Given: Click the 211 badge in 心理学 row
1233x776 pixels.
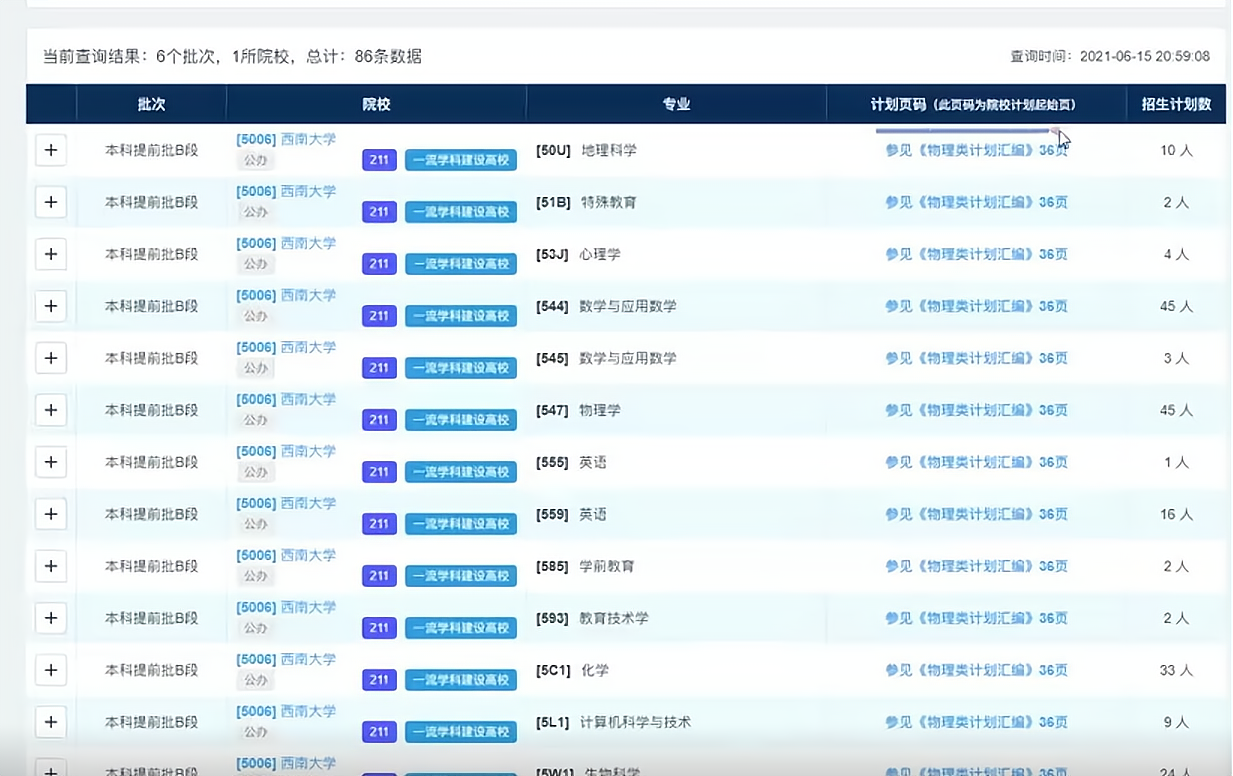Looking at the screenshot, I should point(379,264).
